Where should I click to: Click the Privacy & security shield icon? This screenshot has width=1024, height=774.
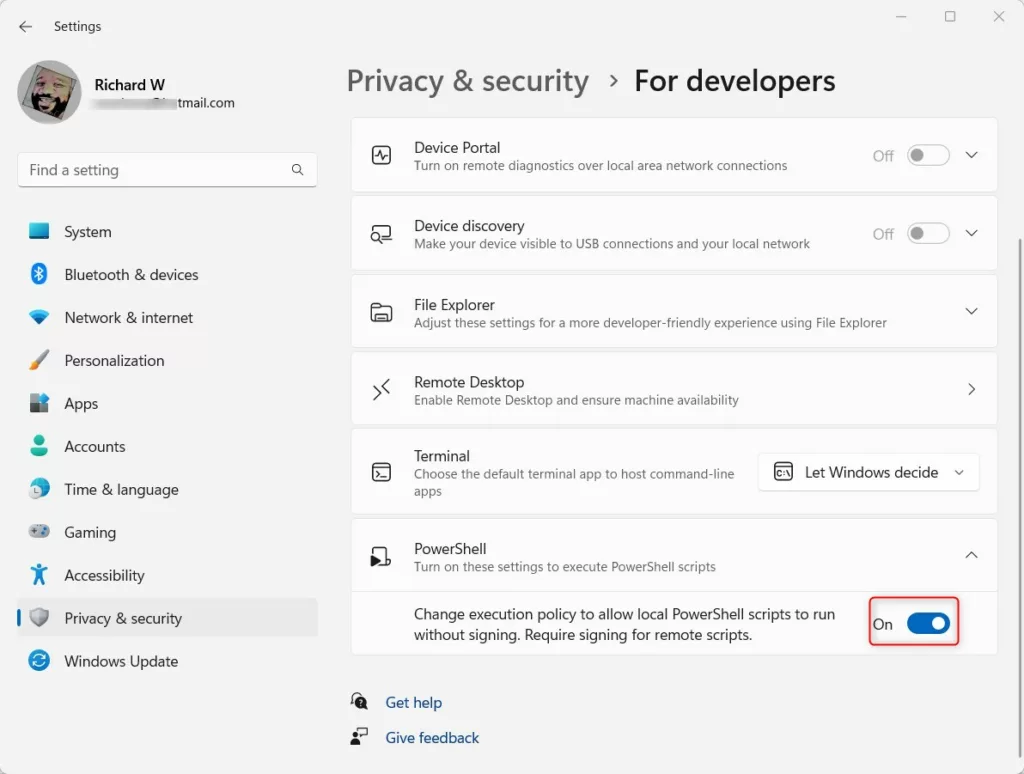39,618
